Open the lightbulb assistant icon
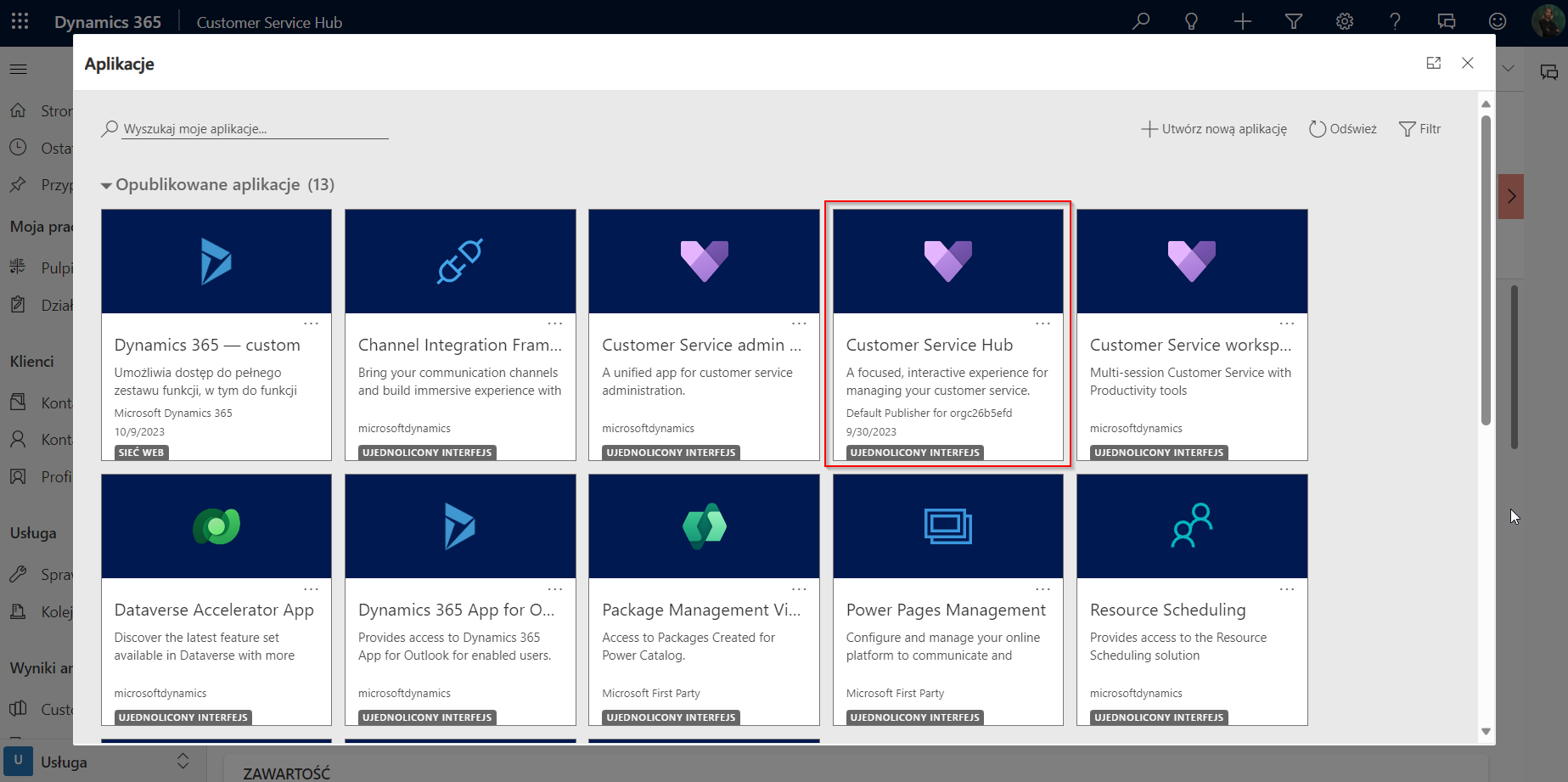Screen dimensions: 1568x782 click(1192, 21)
